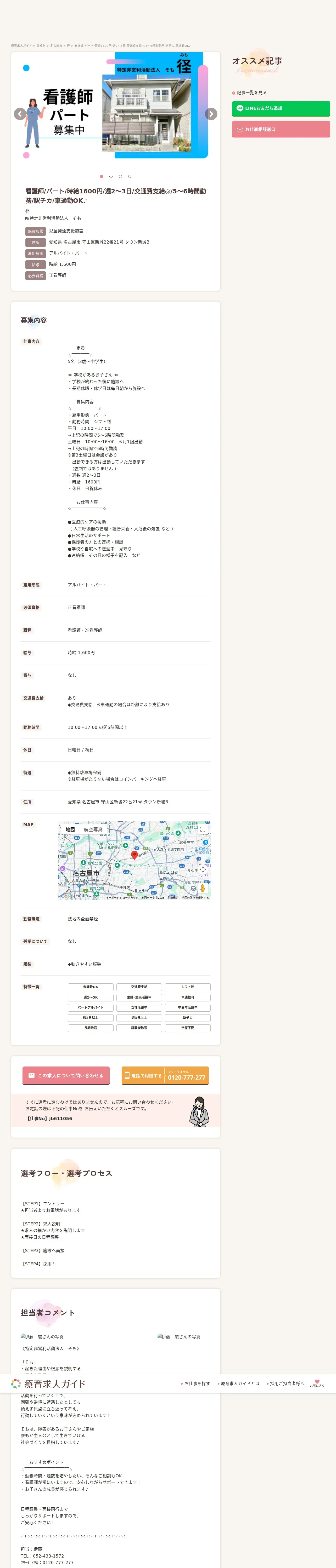Select the 中高年活躍中 tag
The height and width of the screenshot is (1568, 336).
(x=188, y=1007)
